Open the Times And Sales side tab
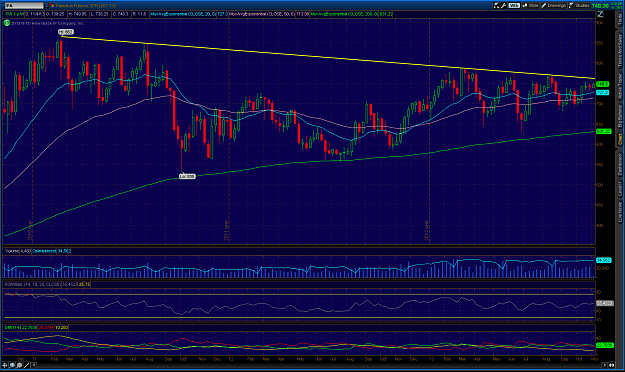This screenshot has height=372, width=625. tap(620, 51)
